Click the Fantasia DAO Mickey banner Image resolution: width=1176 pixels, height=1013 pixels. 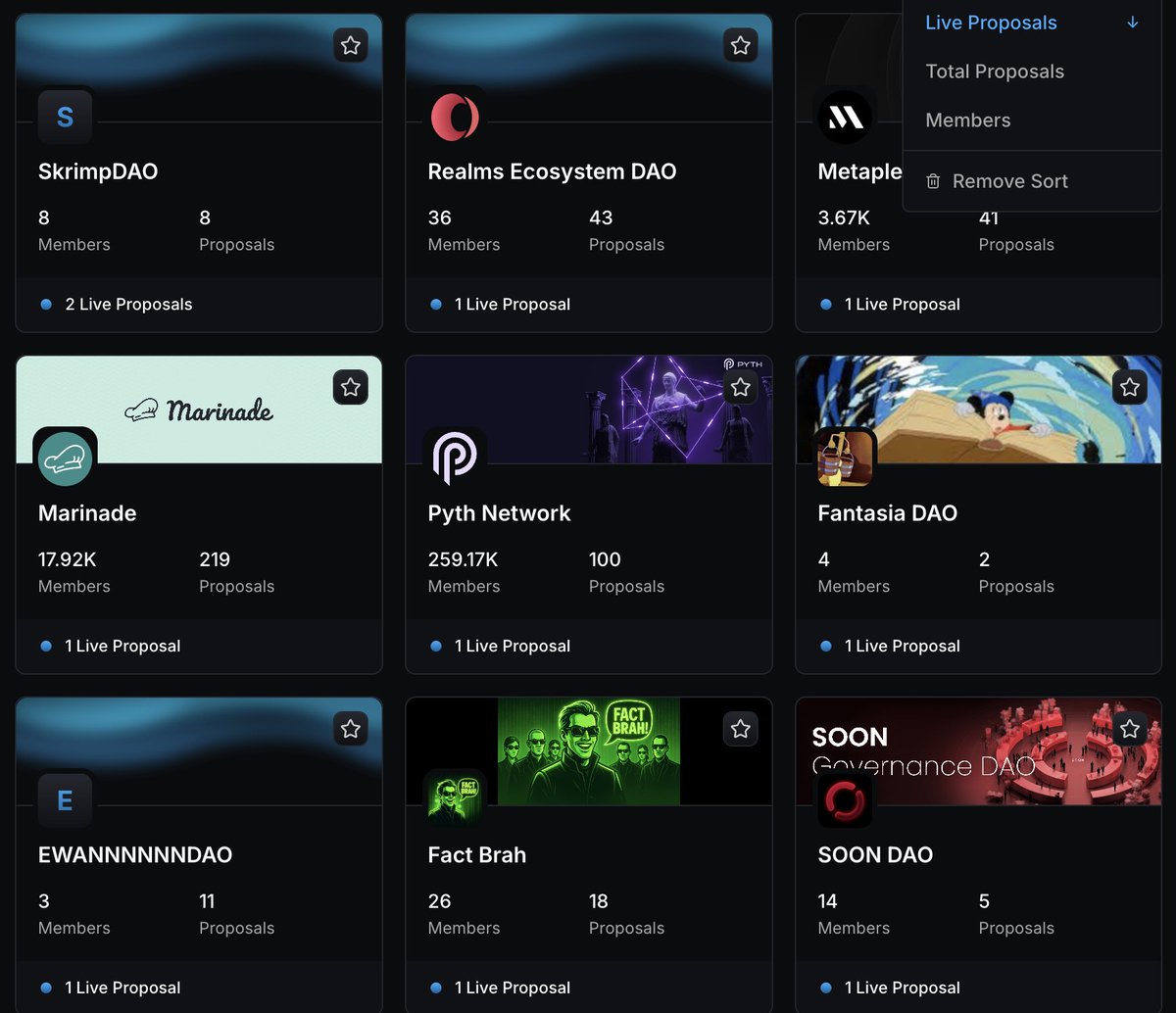click(x=979, y=410)
